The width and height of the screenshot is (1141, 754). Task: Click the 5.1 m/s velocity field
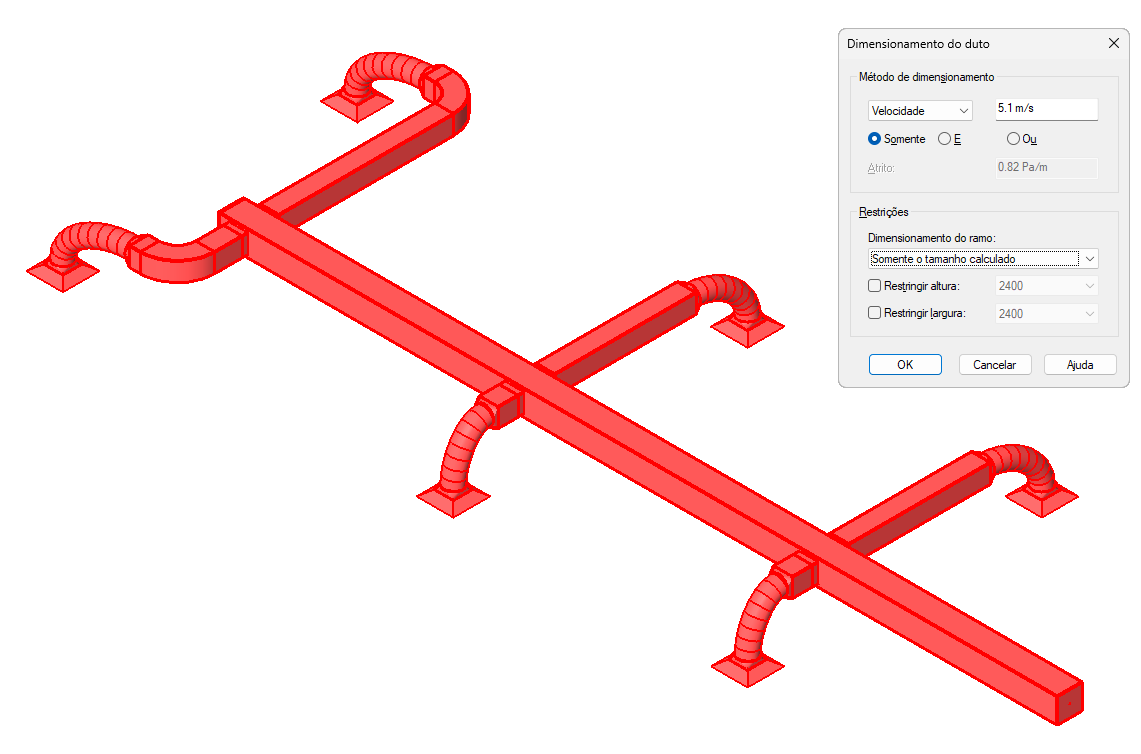[1046, 108]
